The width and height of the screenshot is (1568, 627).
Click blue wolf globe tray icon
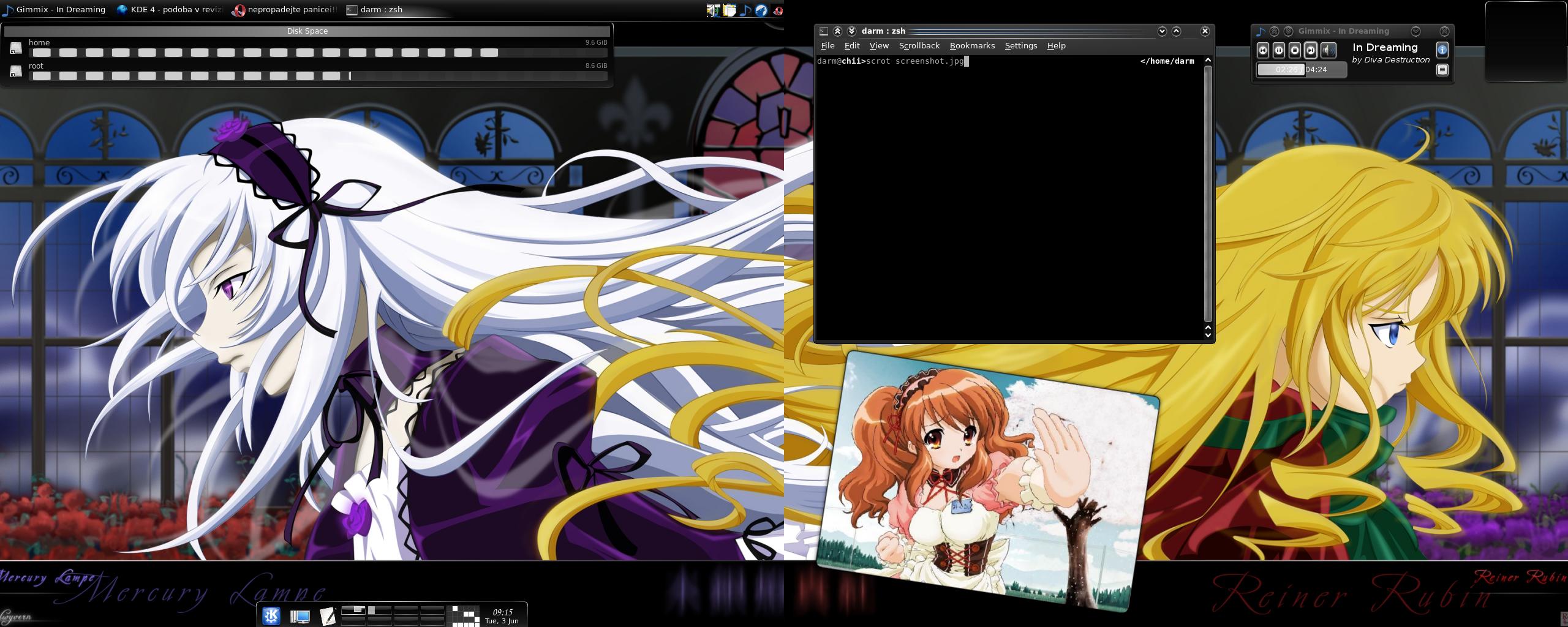click(x=761, y=10)
